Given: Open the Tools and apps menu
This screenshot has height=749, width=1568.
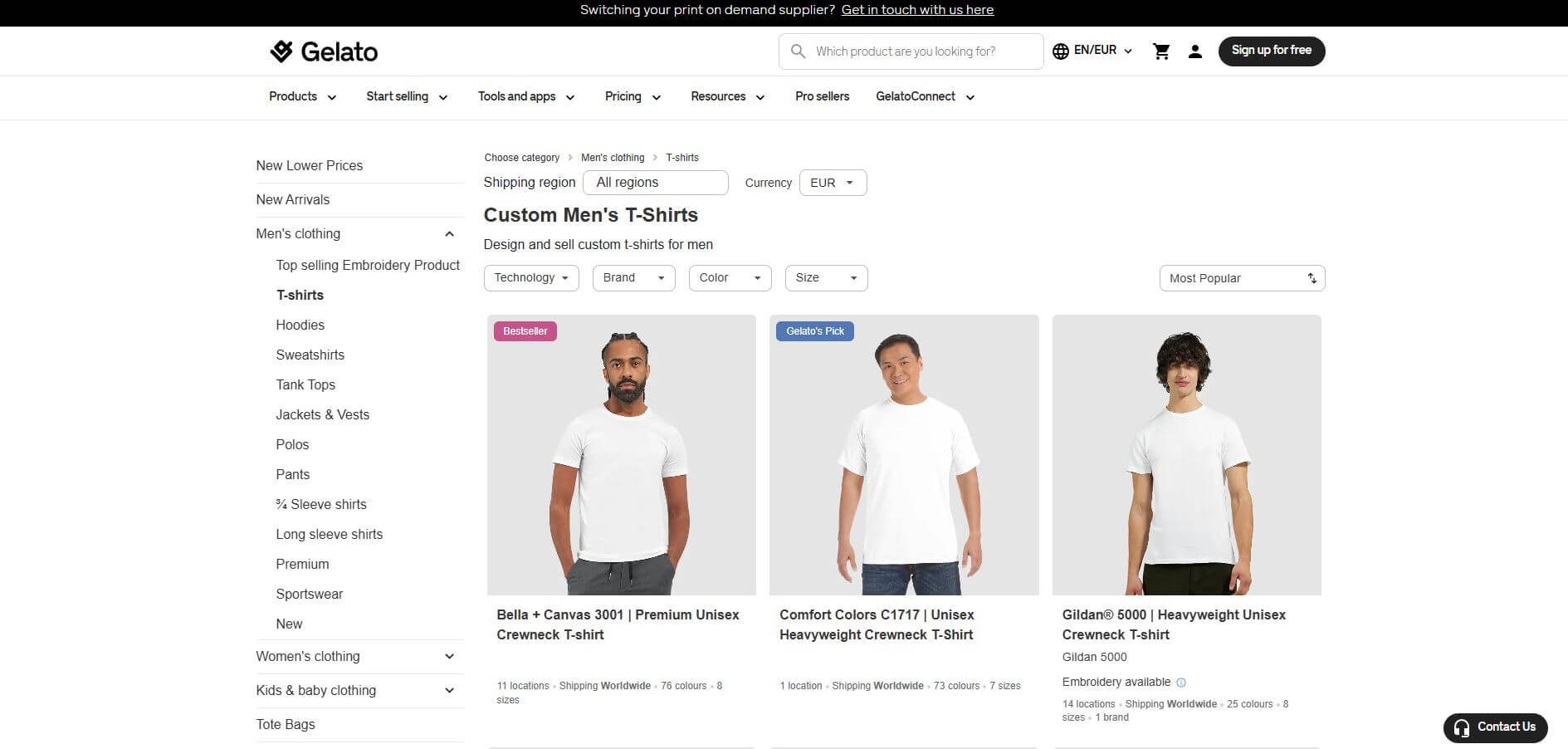Looking at the screenshot, I should pos(526,97).
